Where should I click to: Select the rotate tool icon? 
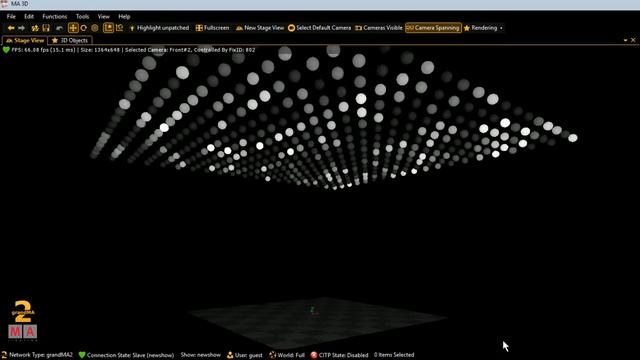pos(84,28)
